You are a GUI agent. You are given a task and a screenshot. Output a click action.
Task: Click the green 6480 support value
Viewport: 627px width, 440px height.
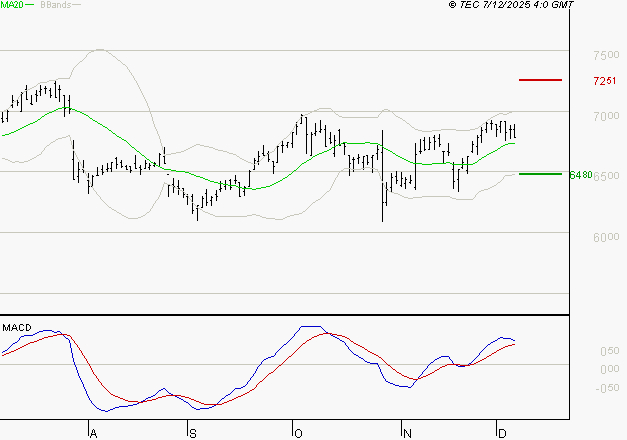pos(581,175)
